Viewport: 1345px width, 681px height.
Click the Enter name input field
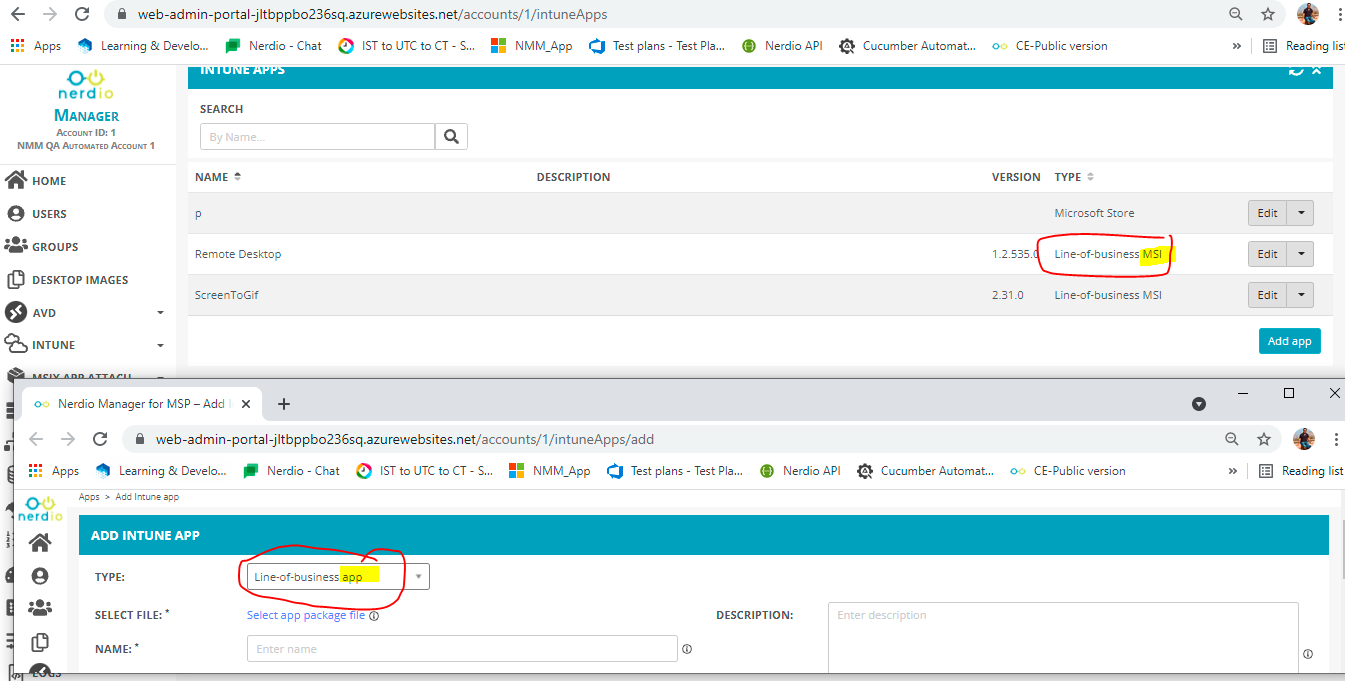pos(461,649)
